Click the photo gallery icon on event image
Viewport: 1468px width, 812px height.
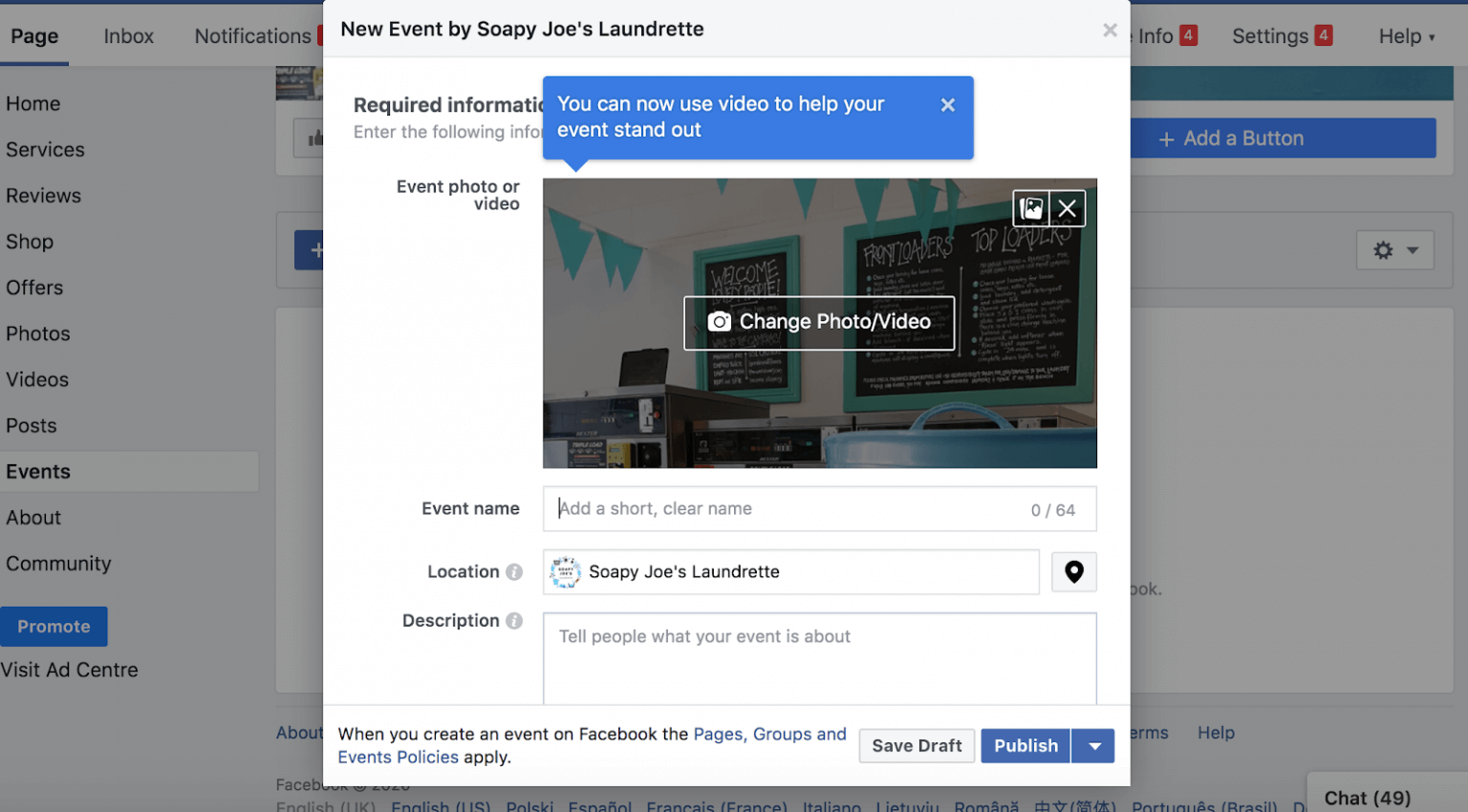click(x=1031, y=208)
